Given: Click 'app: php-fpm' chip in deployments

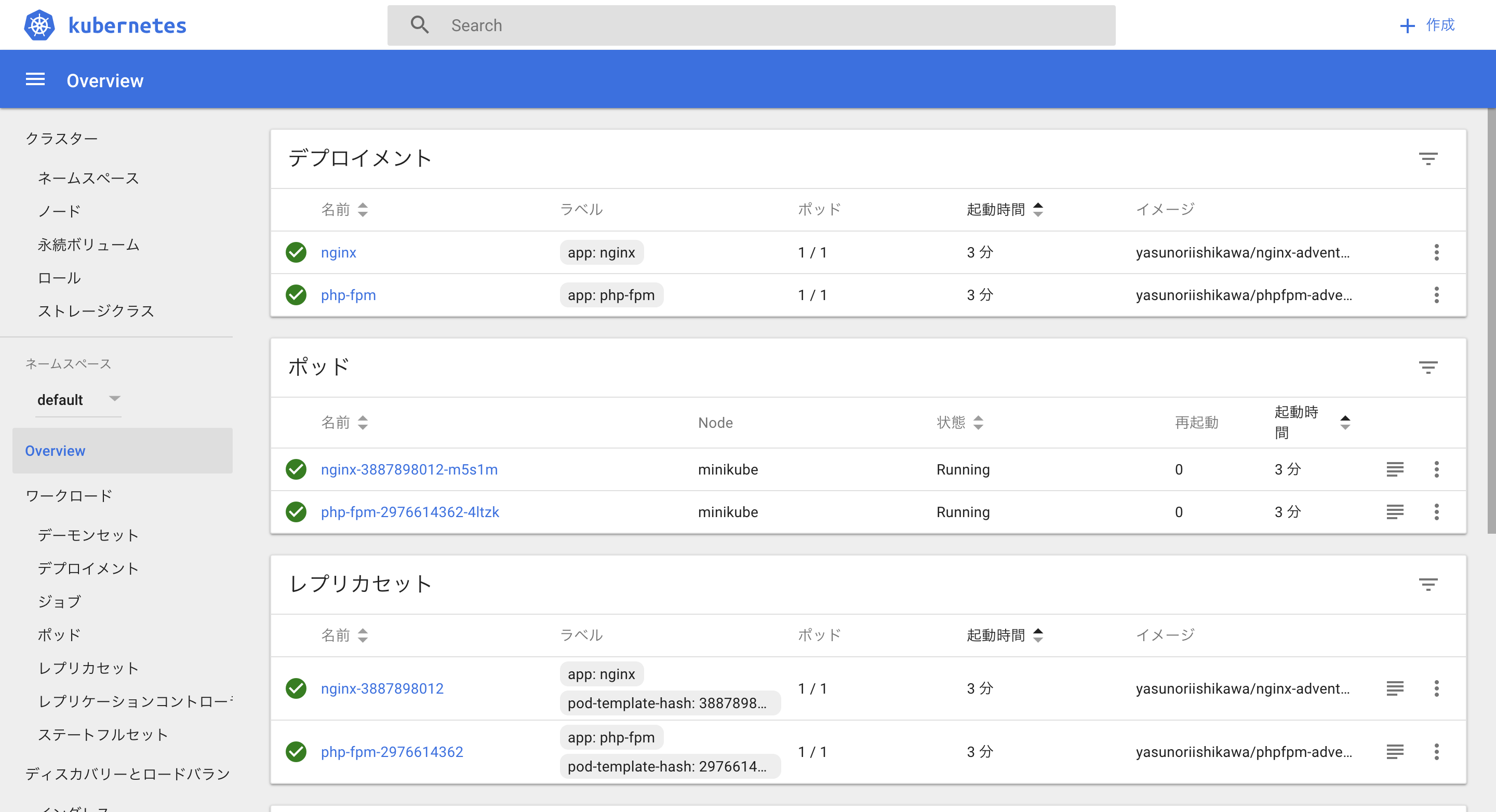Looking at the screenshot, I should point(611,295).
